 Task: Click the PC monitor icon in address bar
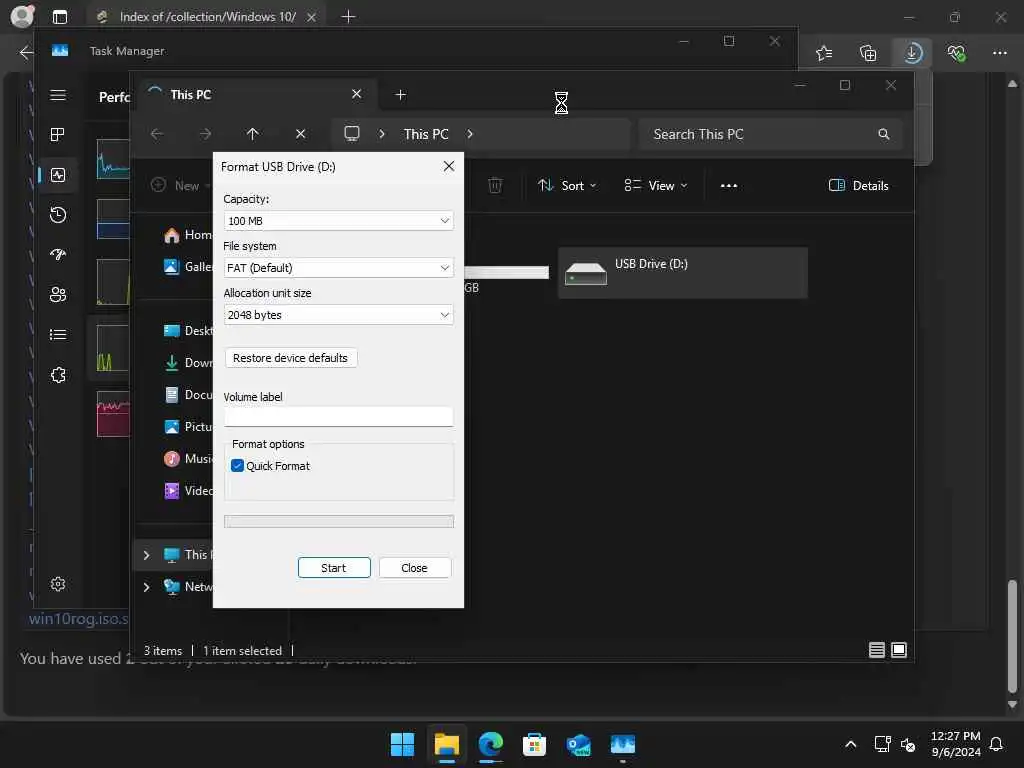pos(352,134)
